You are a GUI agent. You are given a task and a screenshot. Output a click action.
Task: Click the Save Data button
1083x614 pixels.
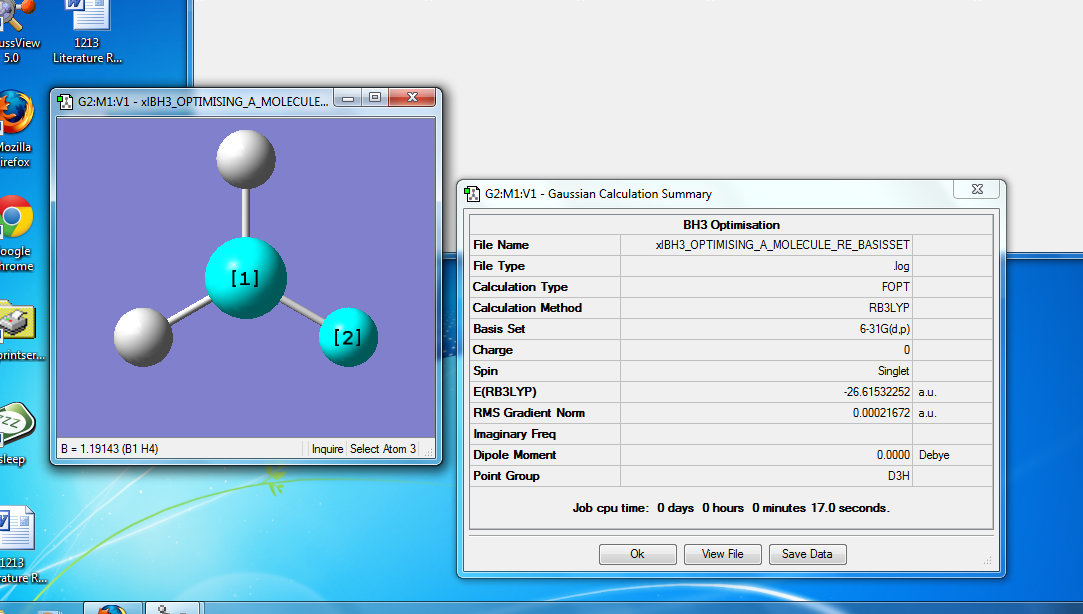coord(807,554)
